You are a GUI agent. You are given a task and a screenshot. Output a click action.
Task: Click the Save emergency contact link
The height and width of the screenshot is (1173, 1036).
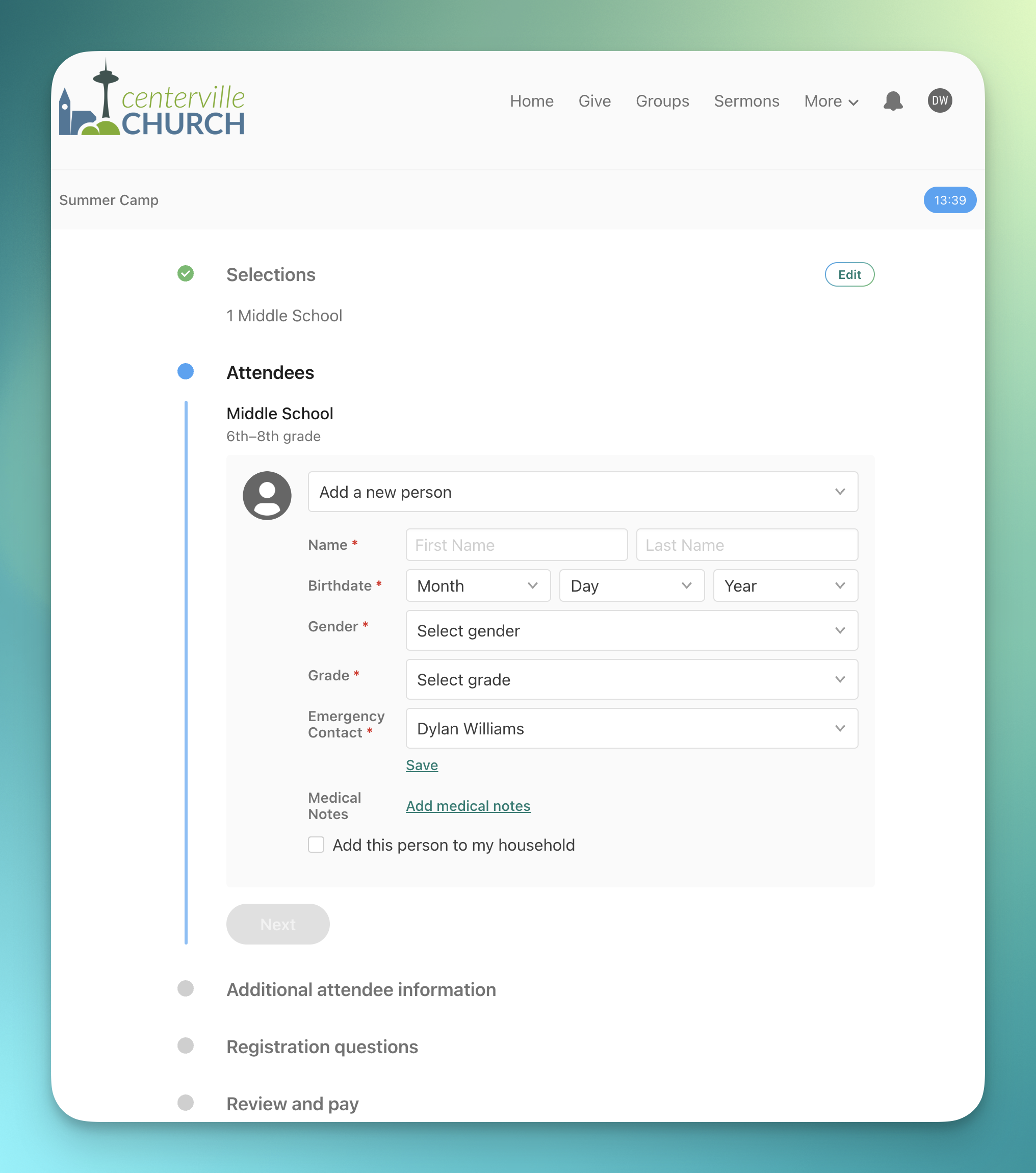422,765
